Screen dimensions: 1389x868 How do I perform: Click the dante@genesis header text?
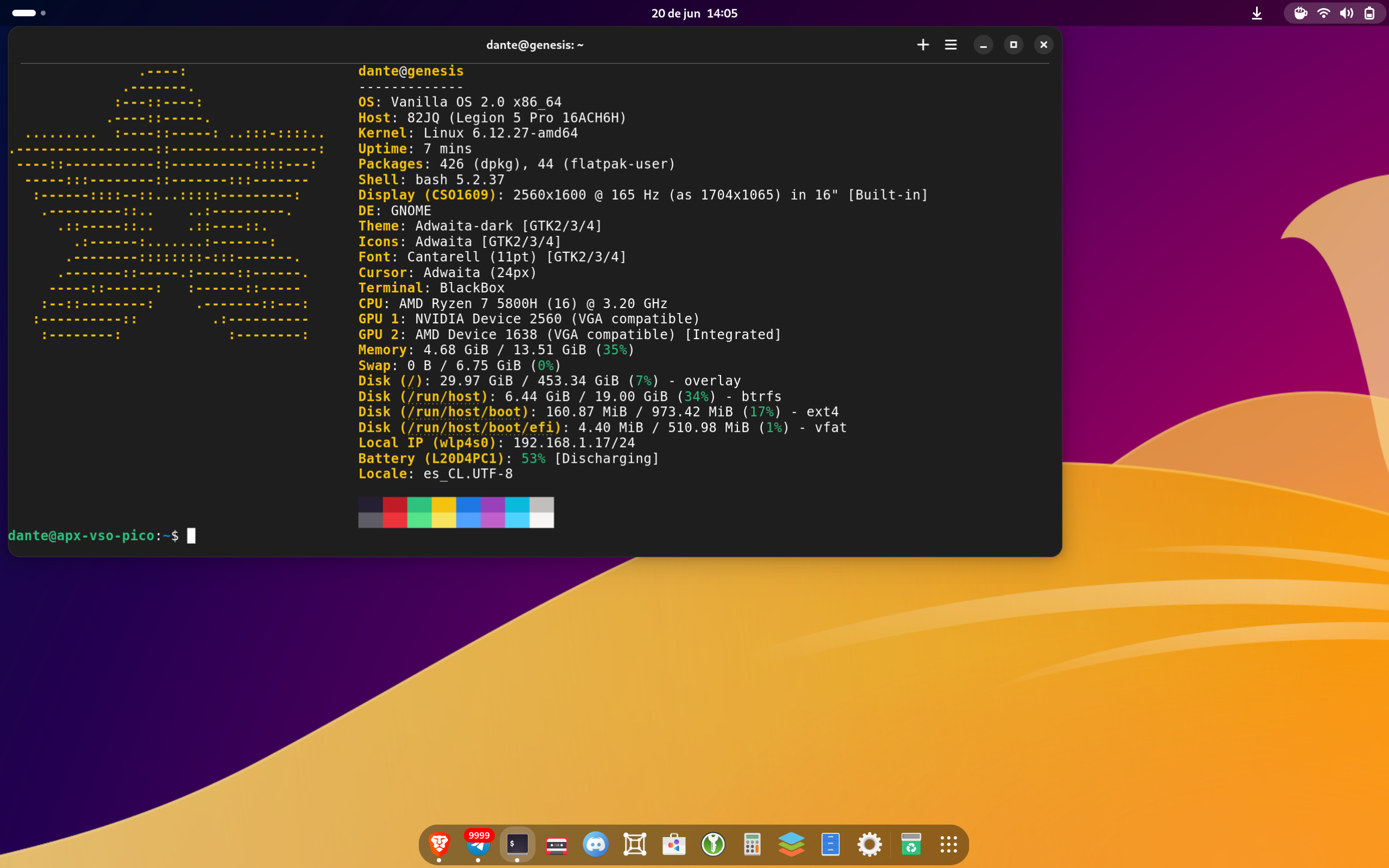click(x=411, y=71)
